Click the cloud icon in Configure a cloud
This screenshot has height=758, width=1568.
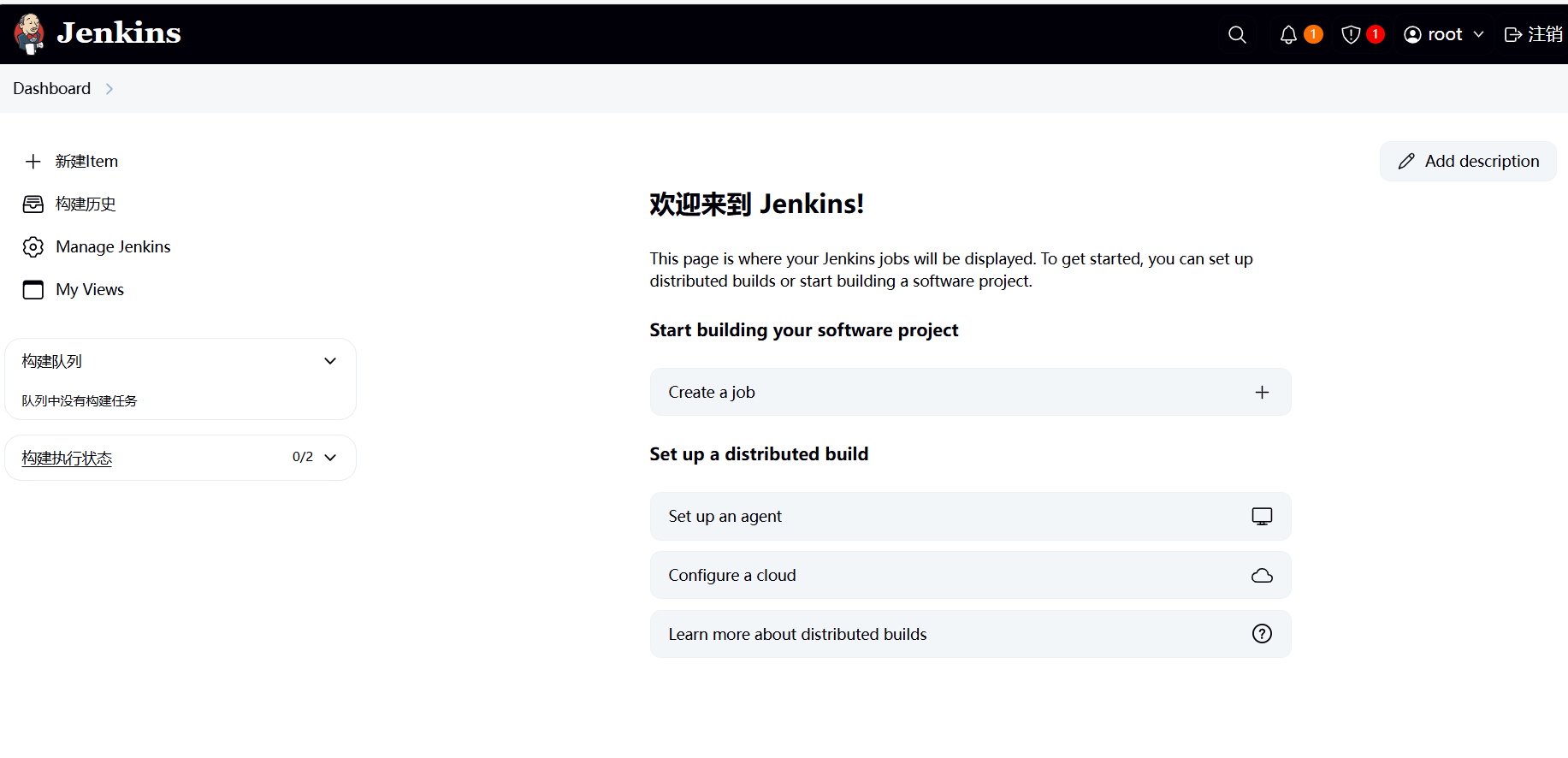tap(1262, 575)
